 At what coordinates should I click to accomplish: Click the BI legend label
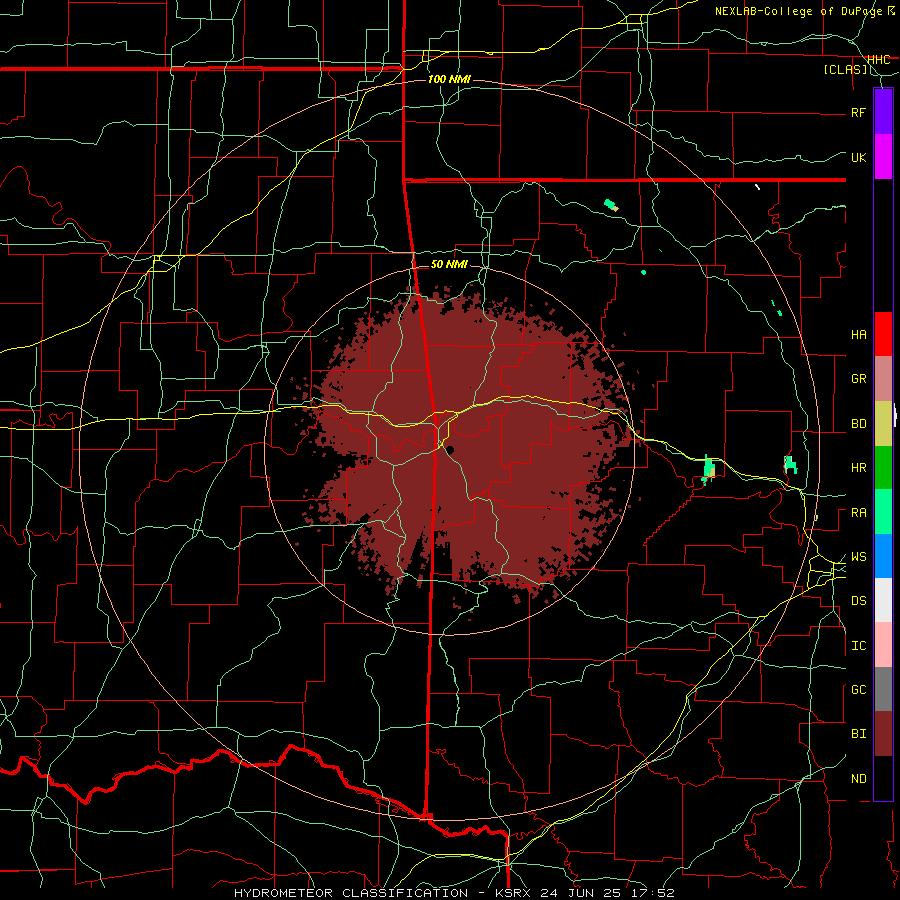pyautogui.click(x=859, y=734)
